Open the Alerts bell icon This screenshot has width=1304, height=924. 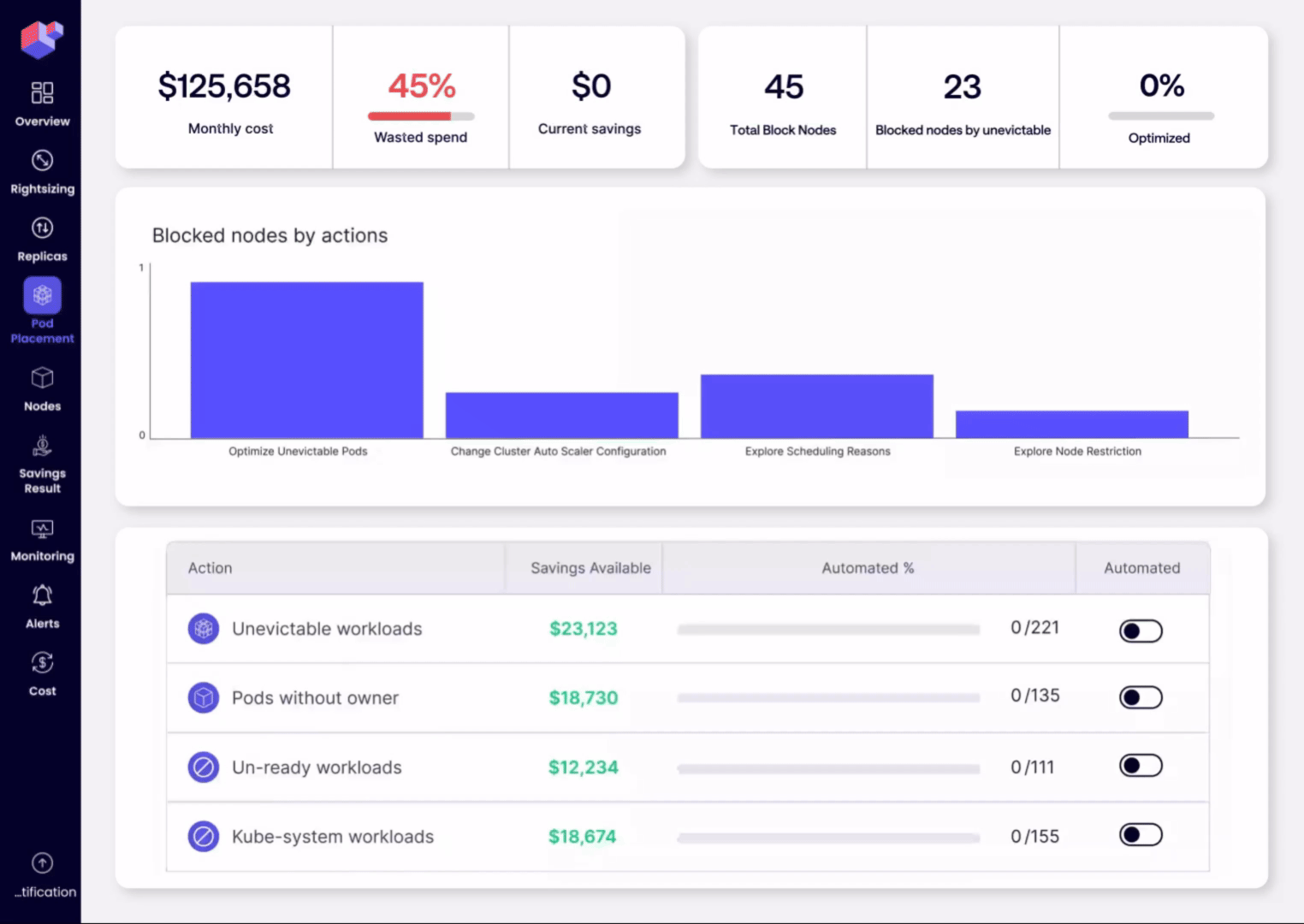click(42, 595)
